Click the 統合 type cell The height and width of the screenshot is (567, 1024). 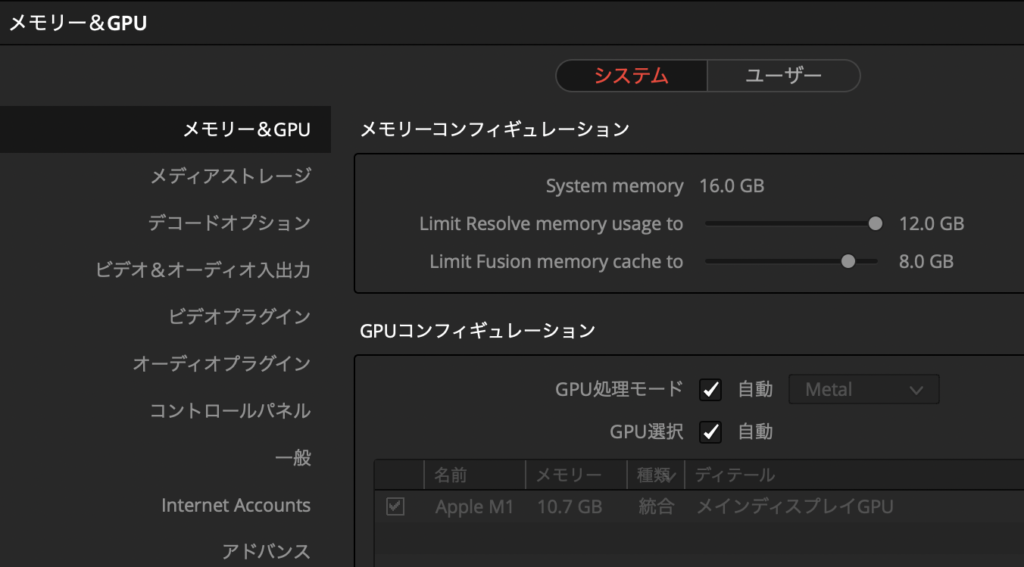click(656, 507)
